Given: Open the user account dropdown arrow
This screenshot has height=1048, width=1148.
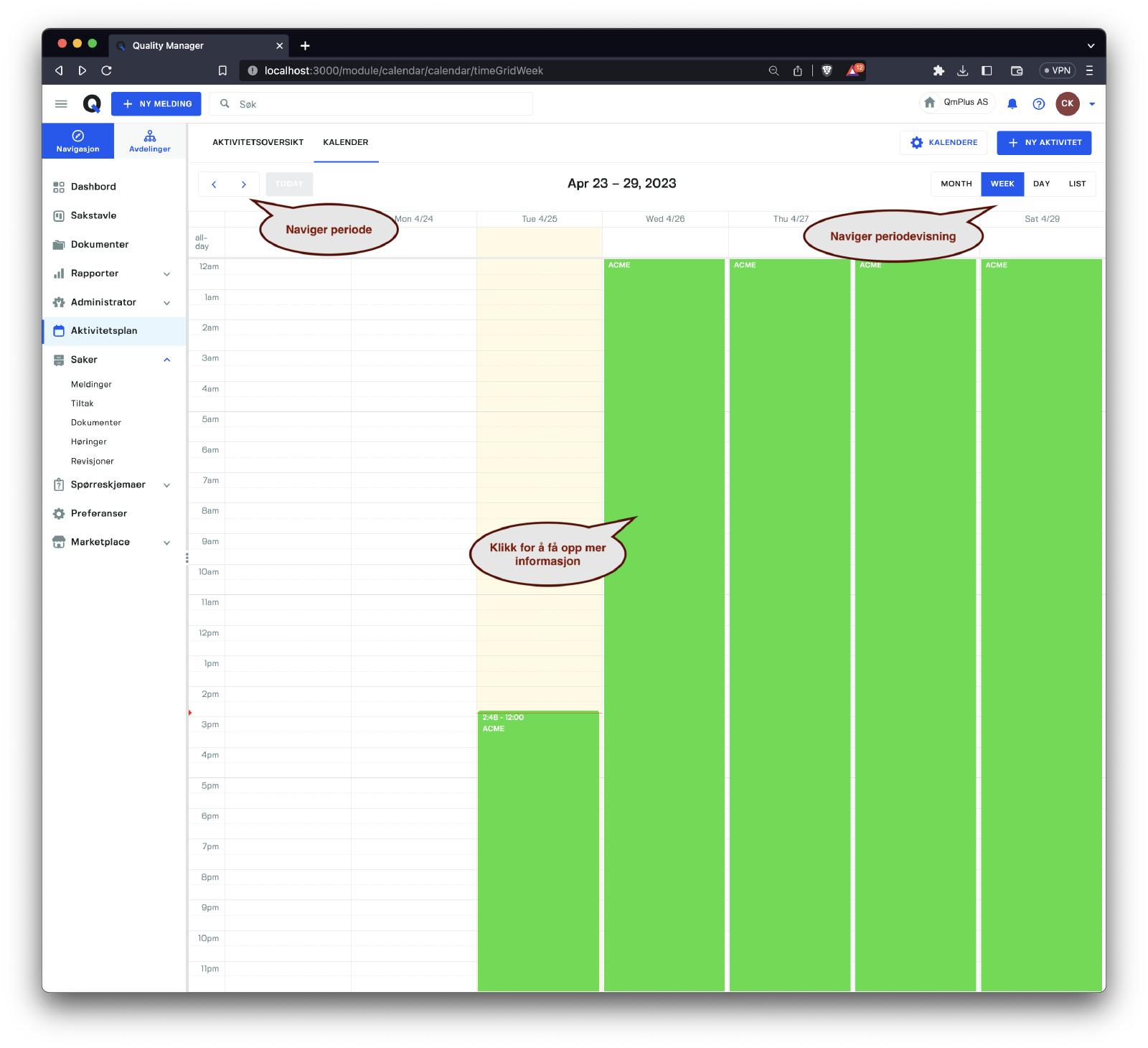Looking at the screenshot, I should point(1092,104).
